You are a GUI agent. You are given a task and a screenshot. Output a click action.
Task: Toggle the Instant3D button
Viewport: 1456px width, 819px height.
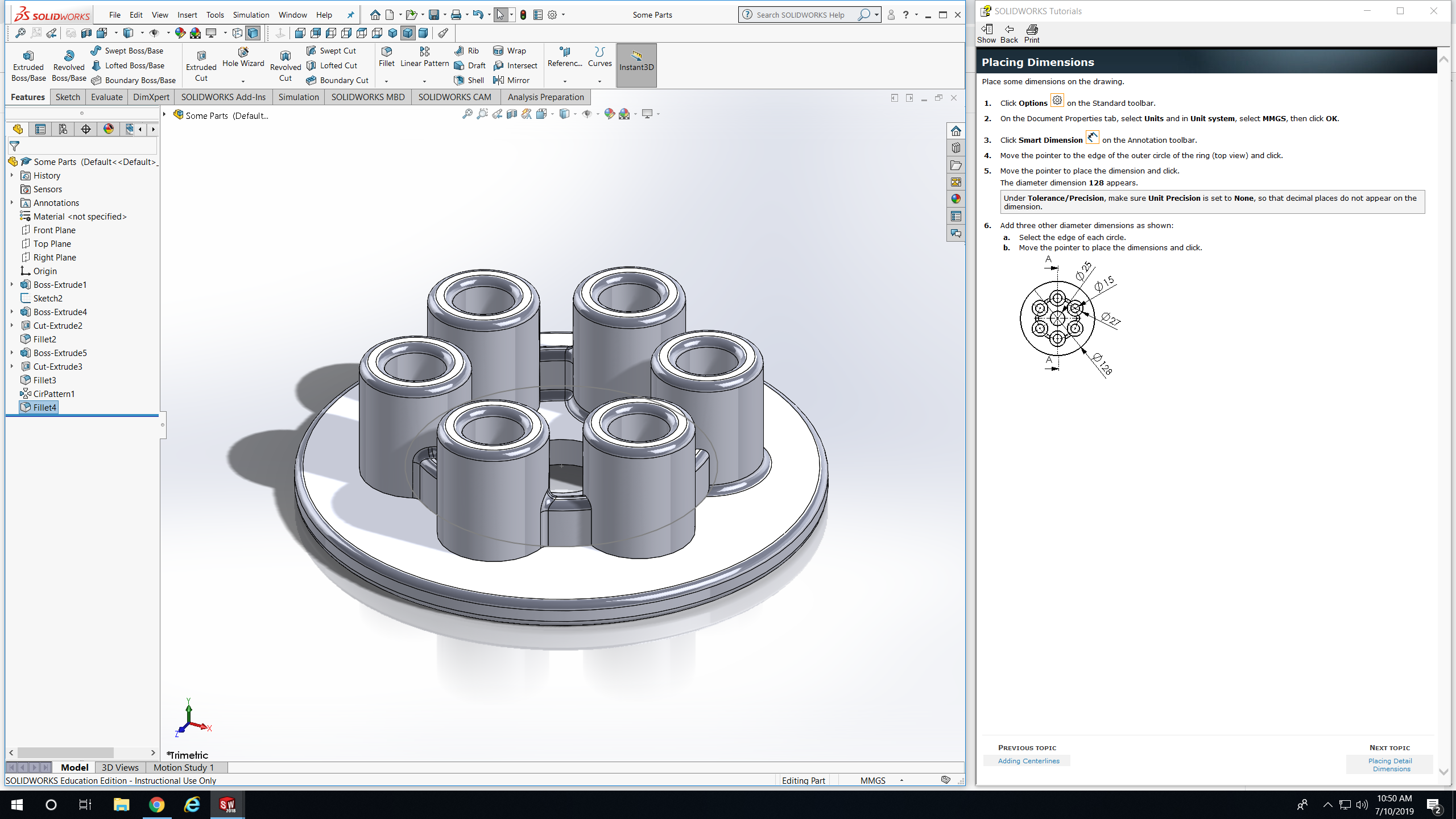pos(636,65)
